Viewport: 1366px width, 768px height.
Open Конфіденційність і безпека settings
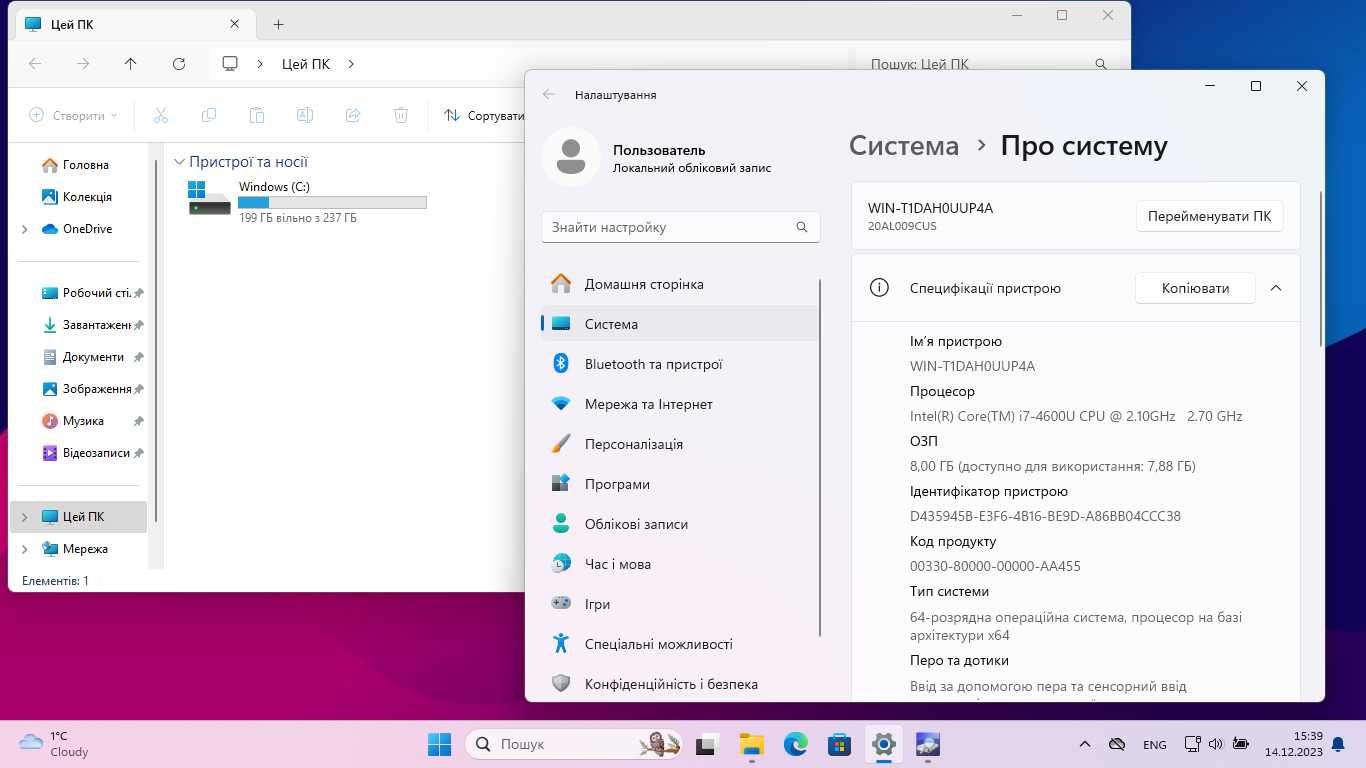pyautogui.click(x=680, y=684)
